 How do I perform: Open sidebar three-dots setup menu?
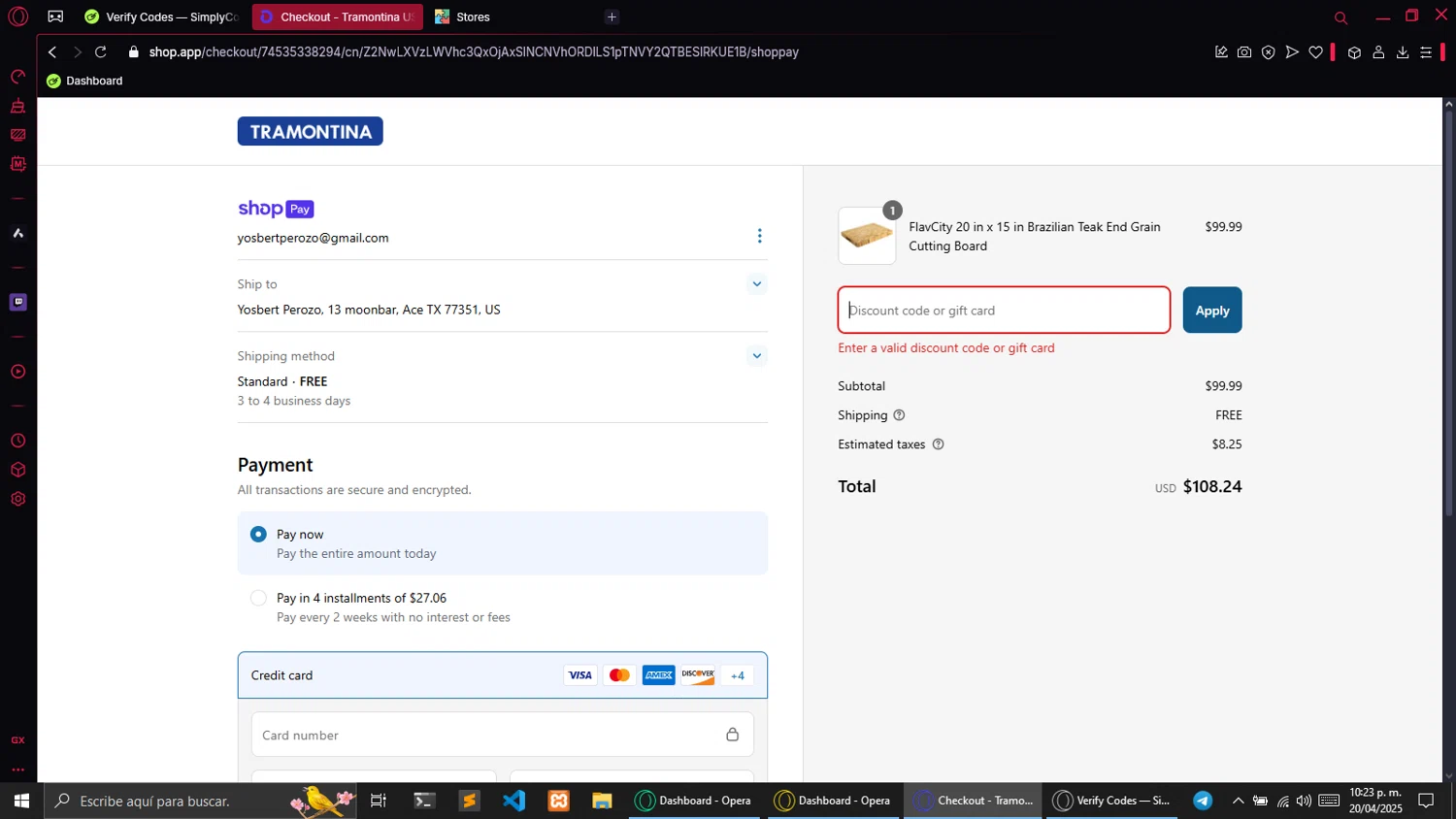(x=17, y=770)
